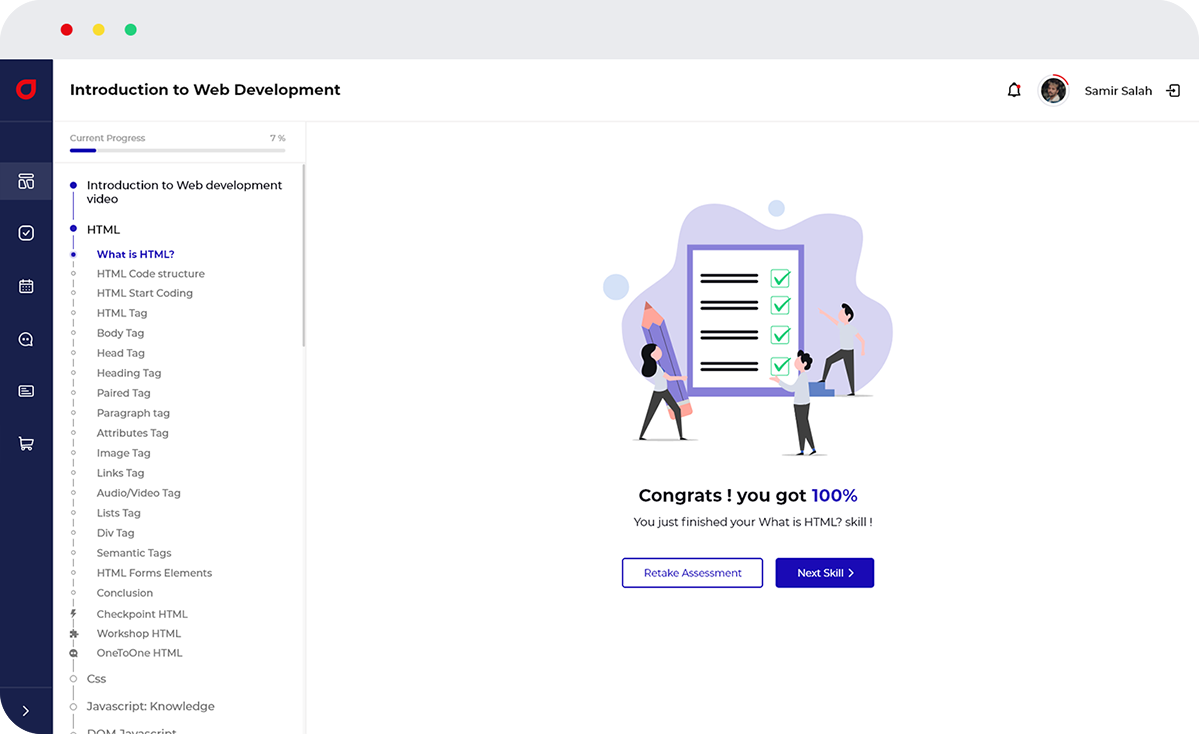Image resolution: width=1199 pixels, height=734 pixels.
Task: Expand the Css section
Action: pyautogui.click(x=97, y=678)
